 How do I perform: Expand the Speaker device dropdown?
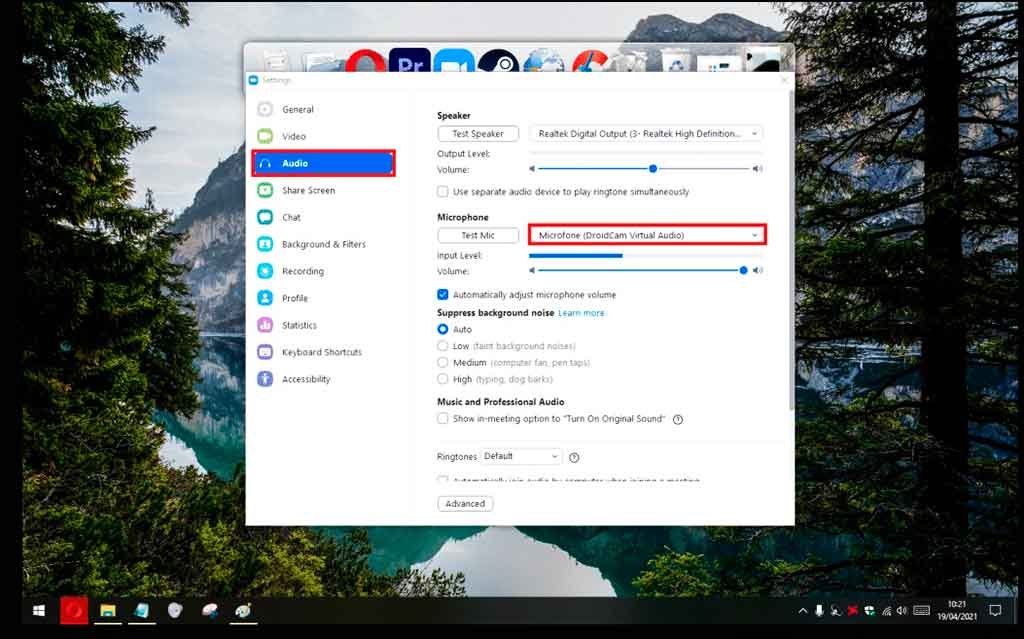tap(645, 133)
